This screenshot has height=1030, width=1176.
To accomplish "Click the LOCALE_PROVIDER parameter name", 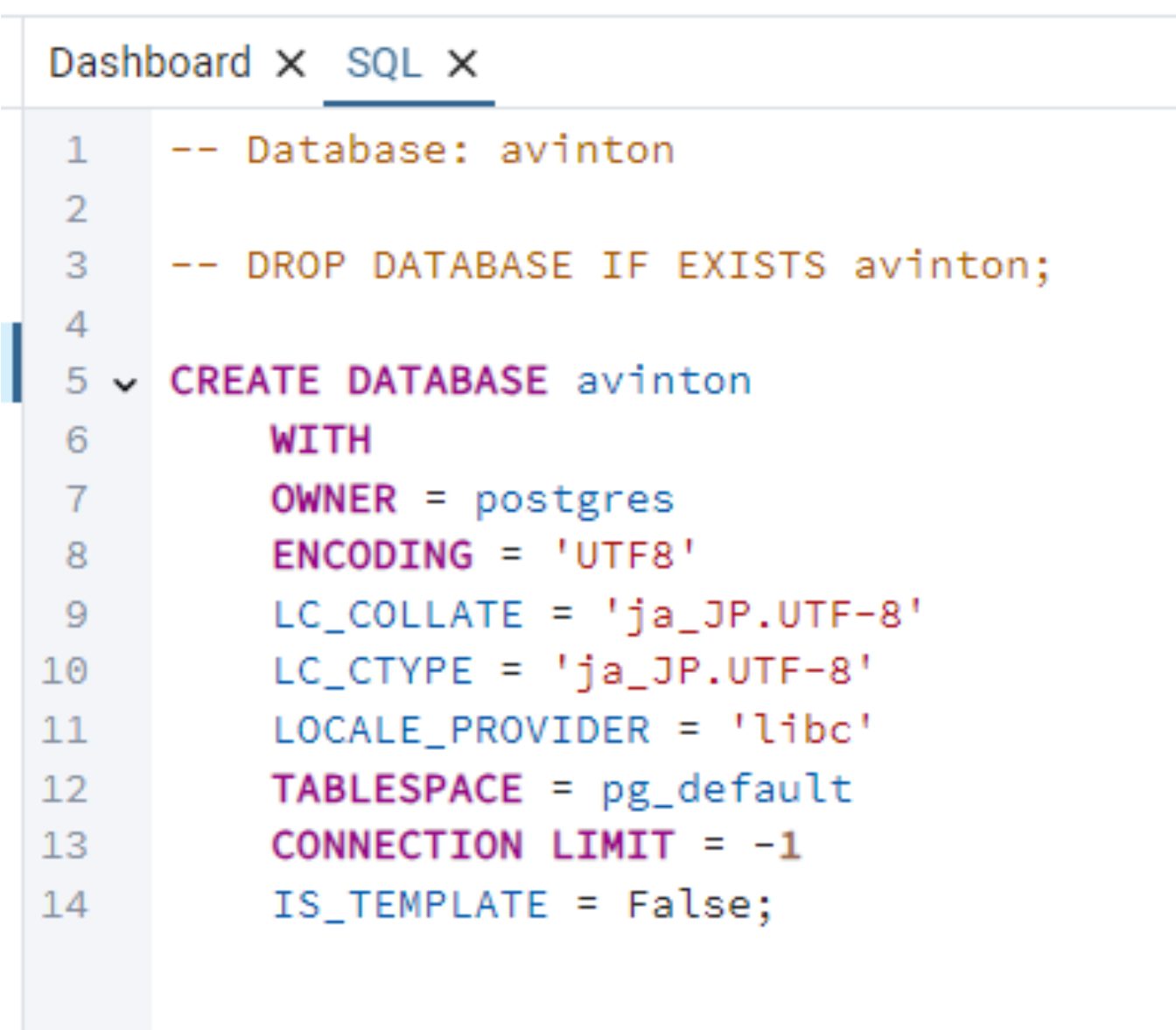I will pos(461,731).
